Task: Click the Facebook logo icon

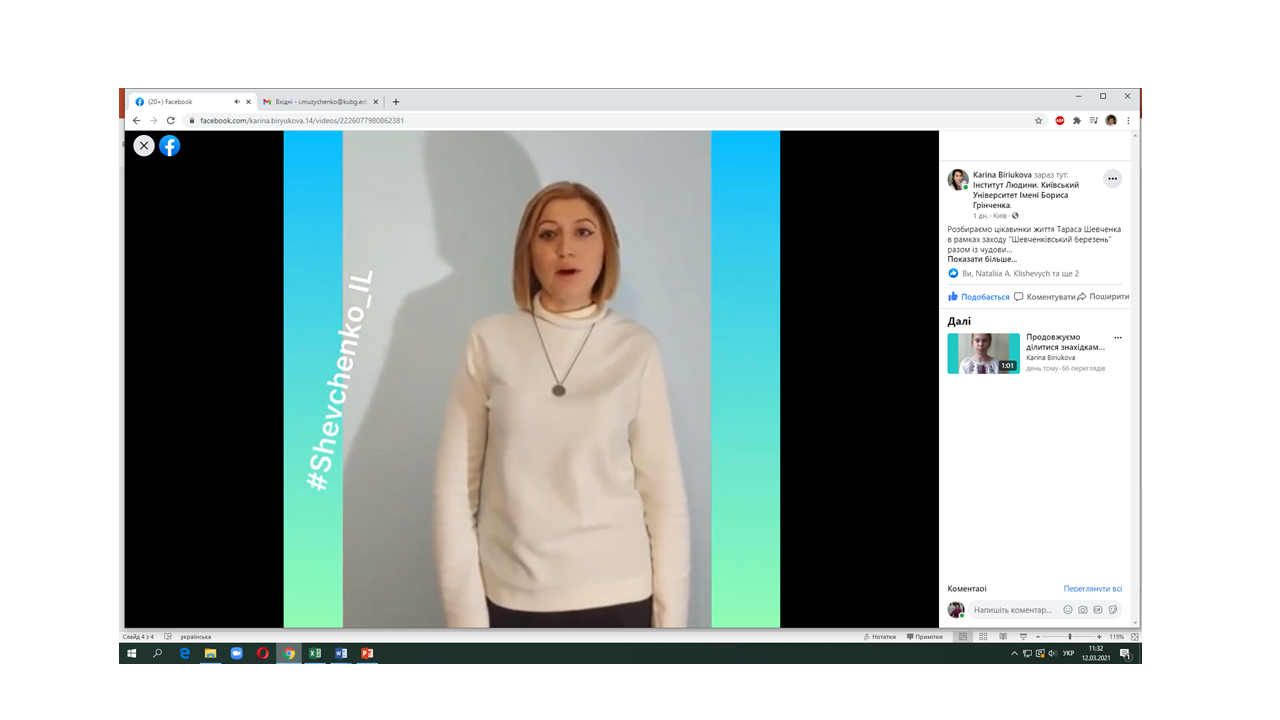Action: [170, 146]
